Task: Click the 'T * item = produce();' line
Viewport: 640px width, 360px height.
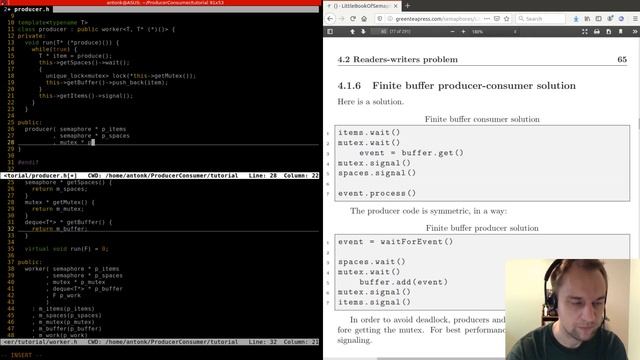Action: click(75, 56)
